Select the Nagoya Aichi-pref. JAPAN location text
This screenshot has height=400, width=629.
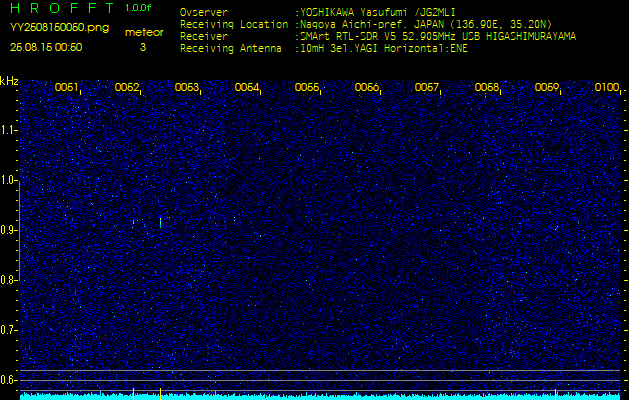coord(426,24)
